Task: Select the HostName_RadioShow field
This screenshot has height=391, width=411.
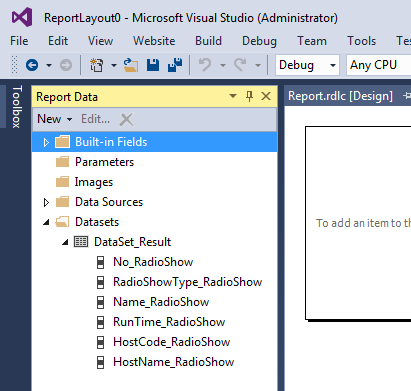Action: tap(174, 362)
